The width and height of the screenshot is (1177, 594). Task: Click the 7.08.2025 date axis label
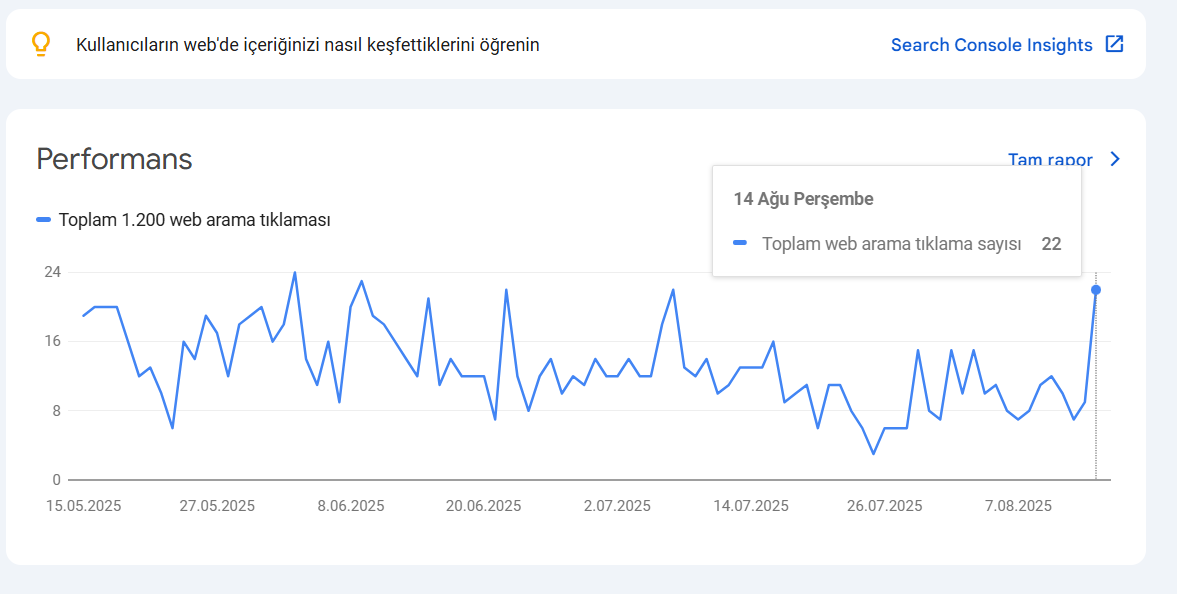[1018, 505]
